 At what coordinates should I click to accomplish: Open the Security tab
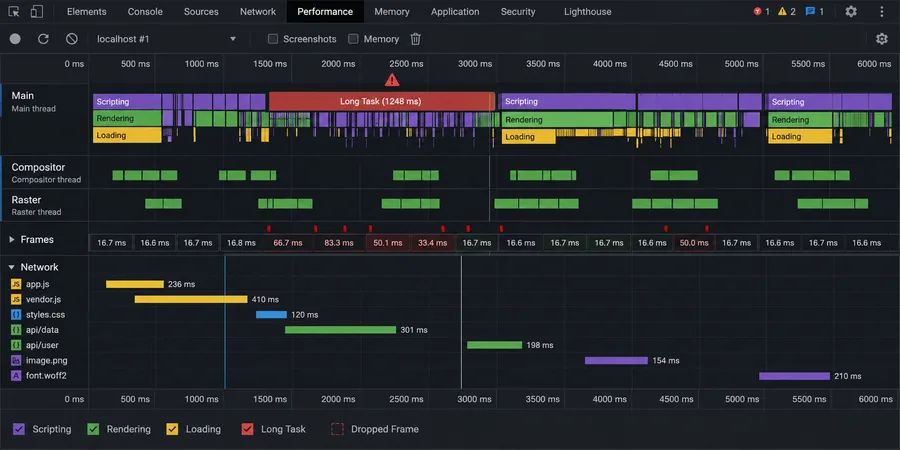point(518,11)
